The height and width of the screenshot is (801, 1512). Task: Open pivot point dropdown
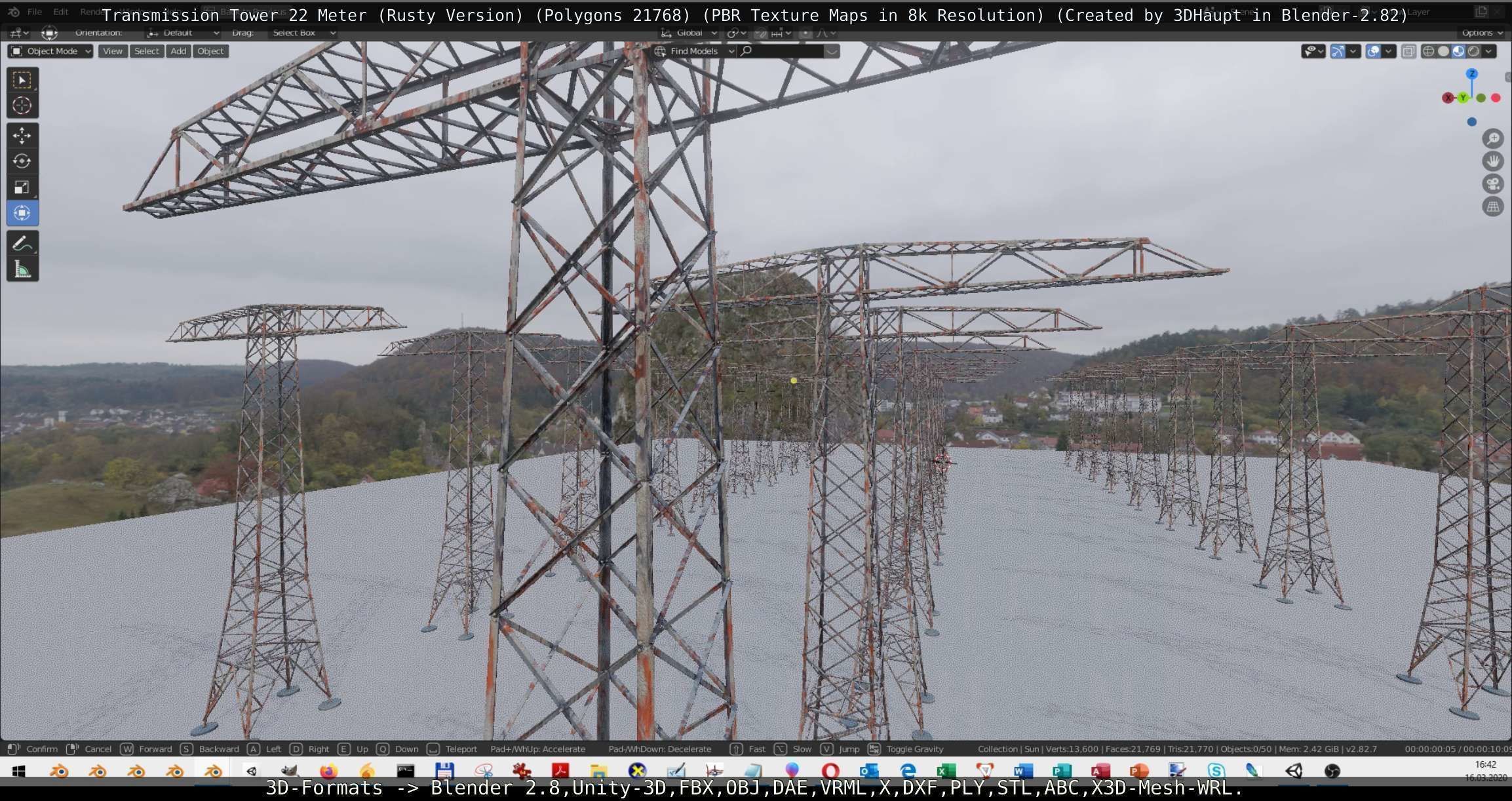click(737, 33)
